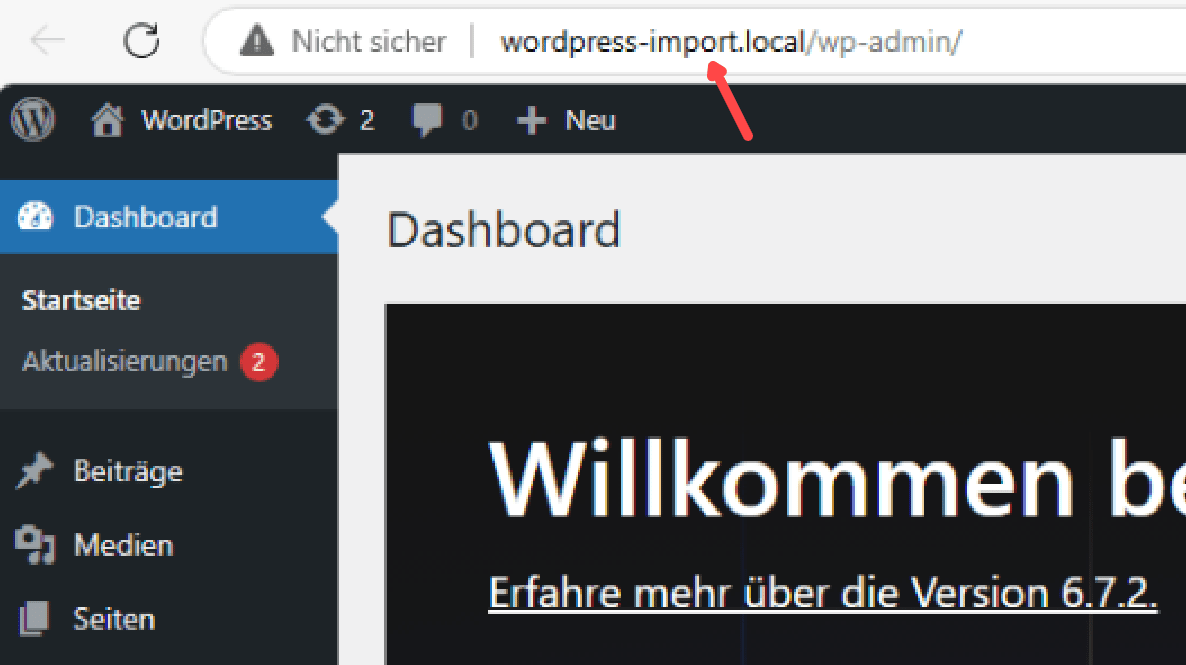Screen dimensions: 1186x665
Task: Click the 'Nicht sicher' site info label
Action: pyautogui.click(x=368, y=41)
